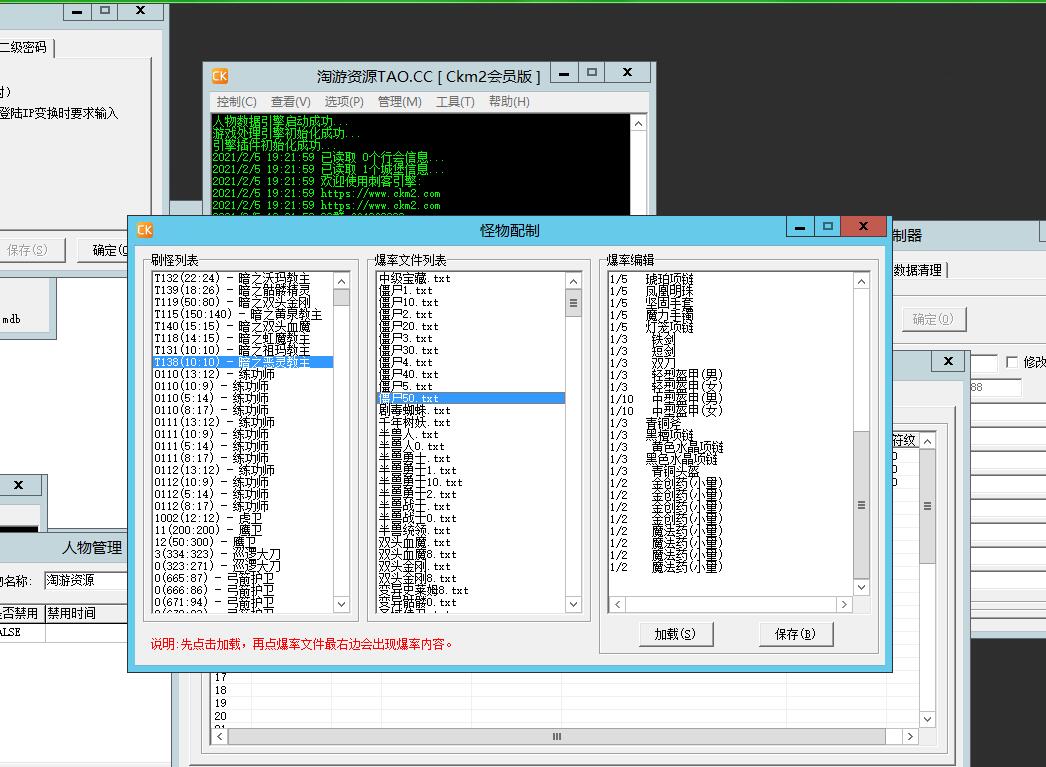The width and height of the screenshot is (1046, 767).
Task: Click the 淘游资源 name input field
Action: click(x=84, y=580)
